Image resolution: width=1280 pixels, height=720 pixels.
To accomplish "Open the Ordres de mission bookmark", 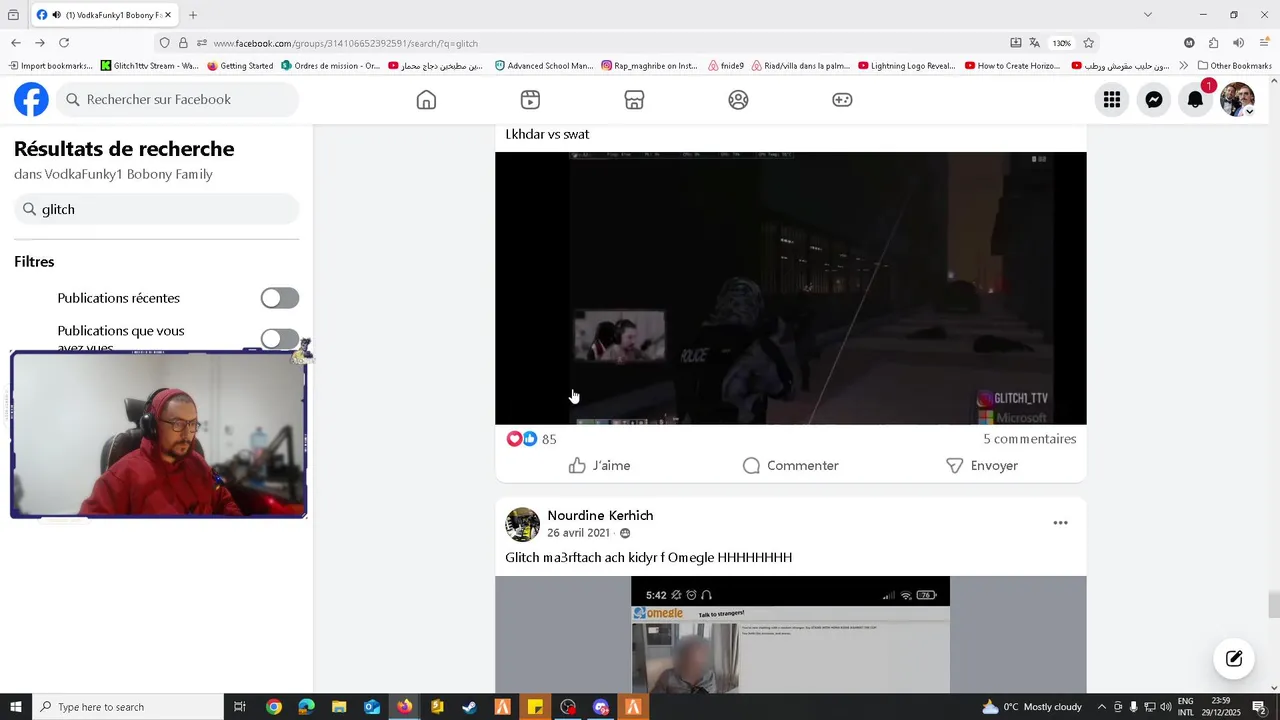I will tap(331, 66).
